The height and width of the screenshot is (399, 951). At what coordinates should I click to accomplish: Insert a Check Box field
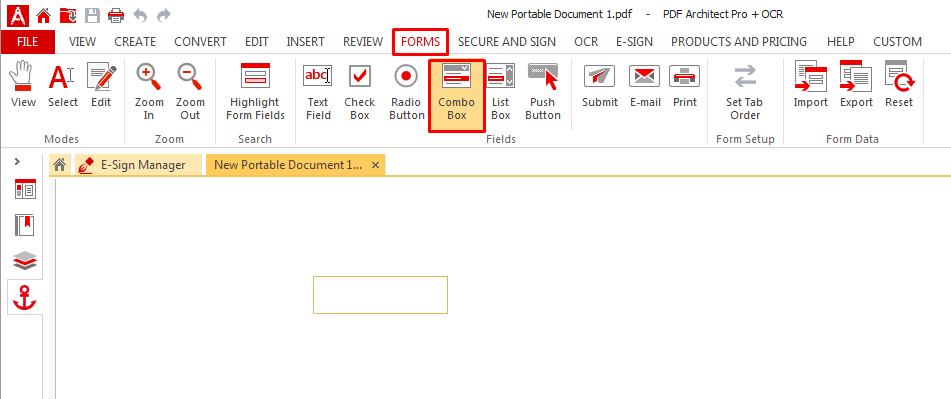[360, 92]
